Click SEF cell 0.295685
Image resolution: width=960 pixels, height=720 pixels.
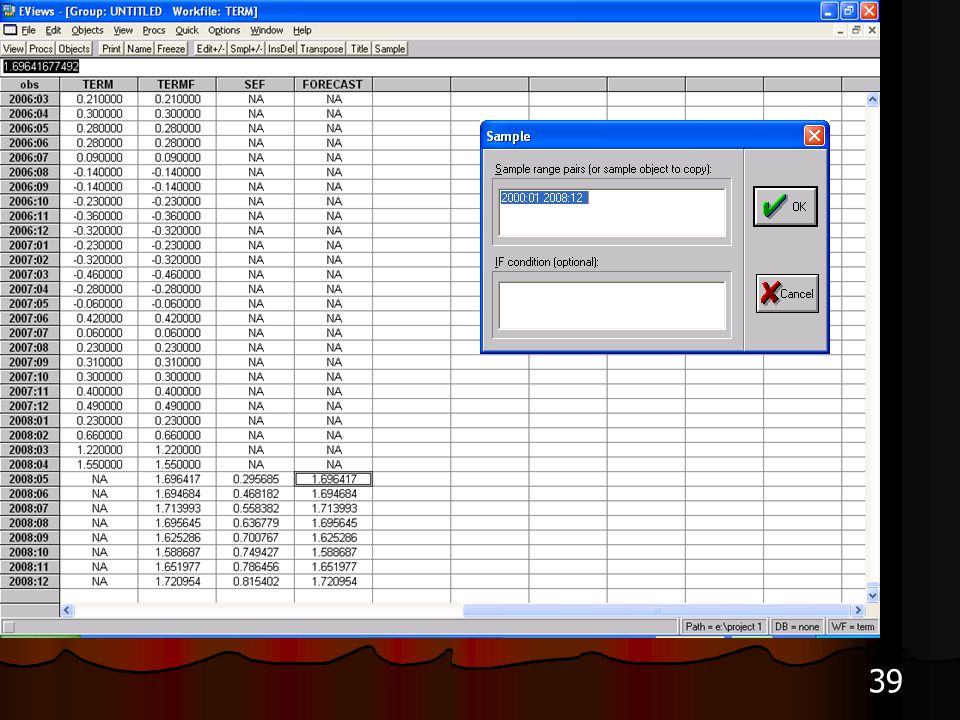(255, 479)
